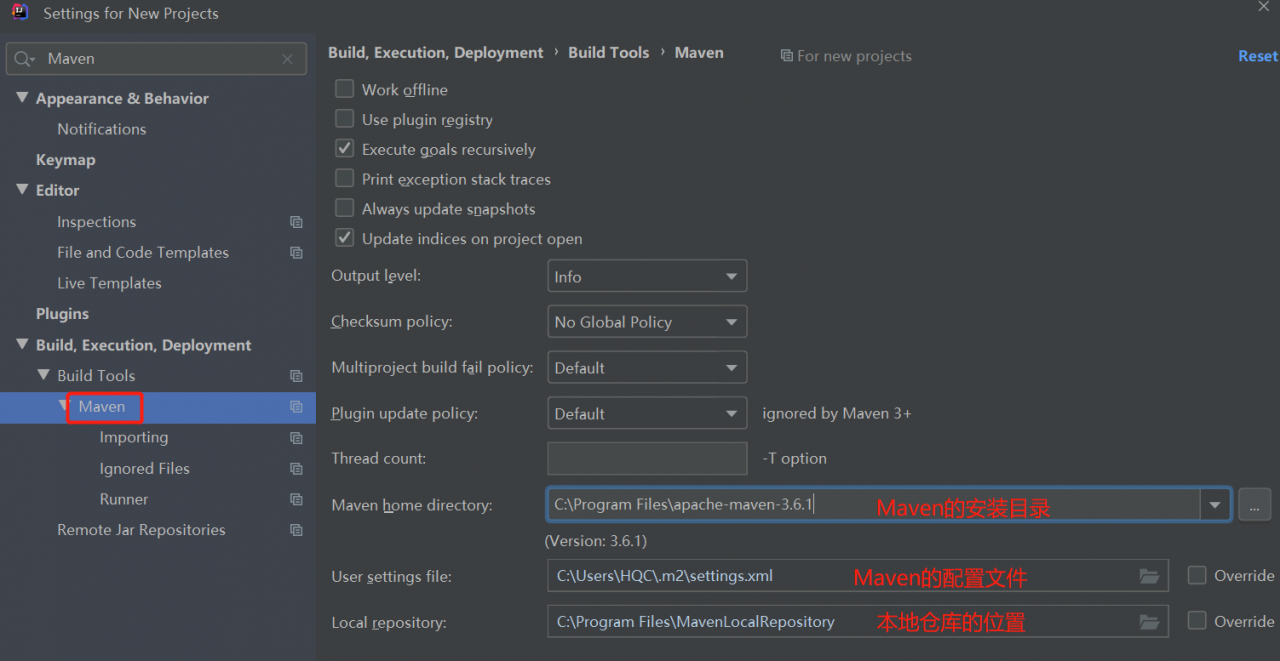
Task: Click the IntelliJ IDEA logo in title bar
Action: click(x=20, y=13)
